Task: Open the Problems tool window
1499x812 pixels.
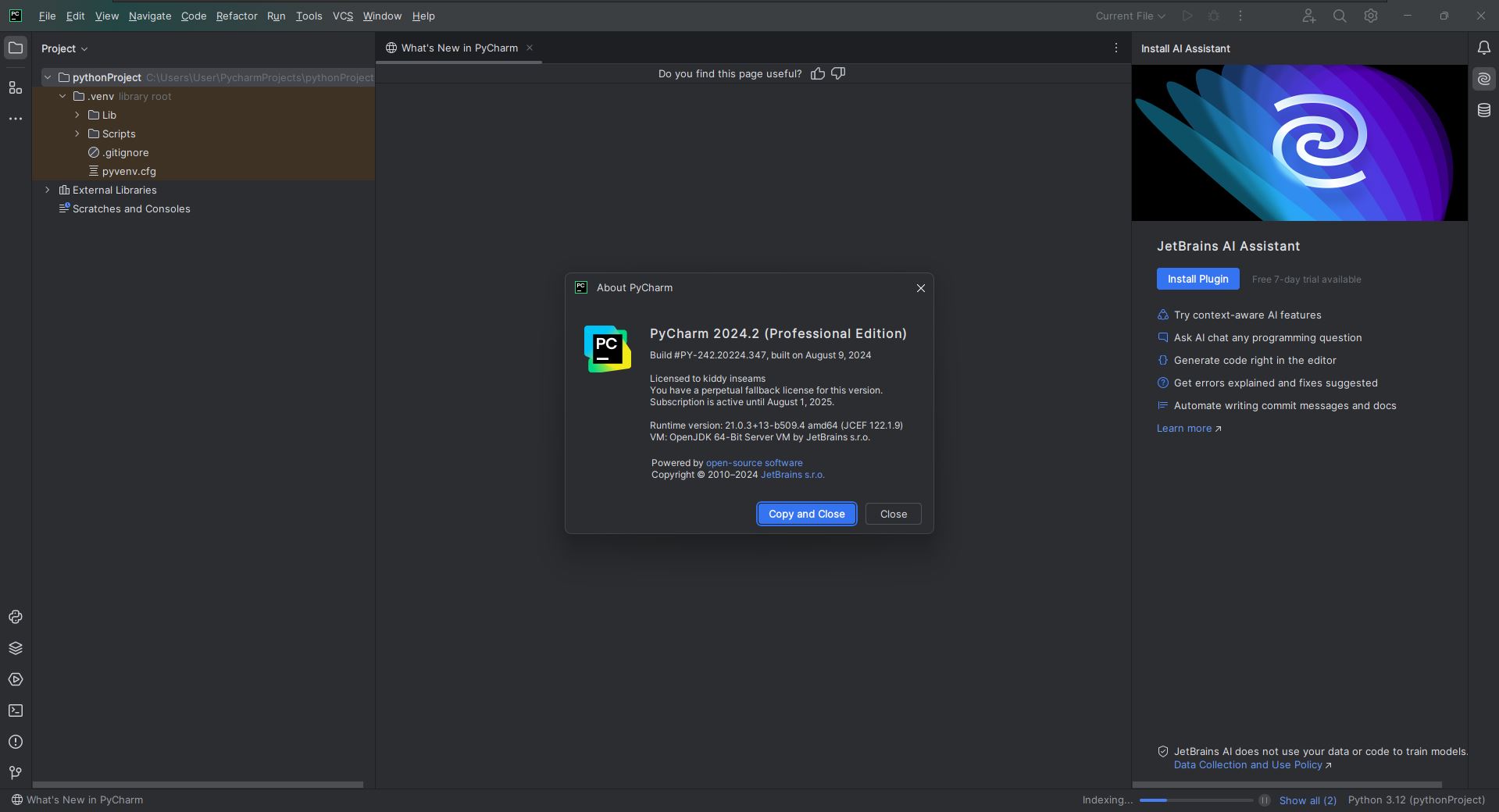Action: pyautogui.click(x=16, y=742)
